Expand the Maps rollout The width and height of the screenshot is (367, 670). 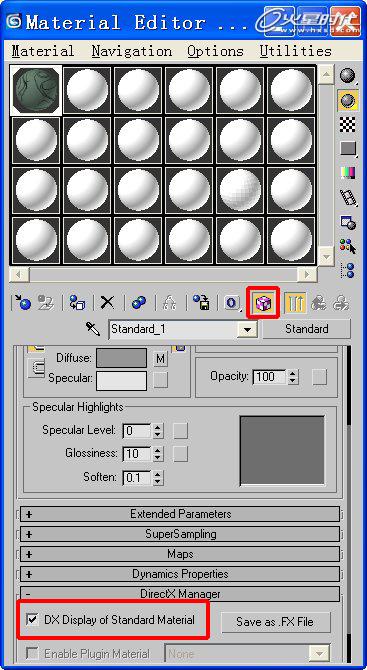pos(180,554)
